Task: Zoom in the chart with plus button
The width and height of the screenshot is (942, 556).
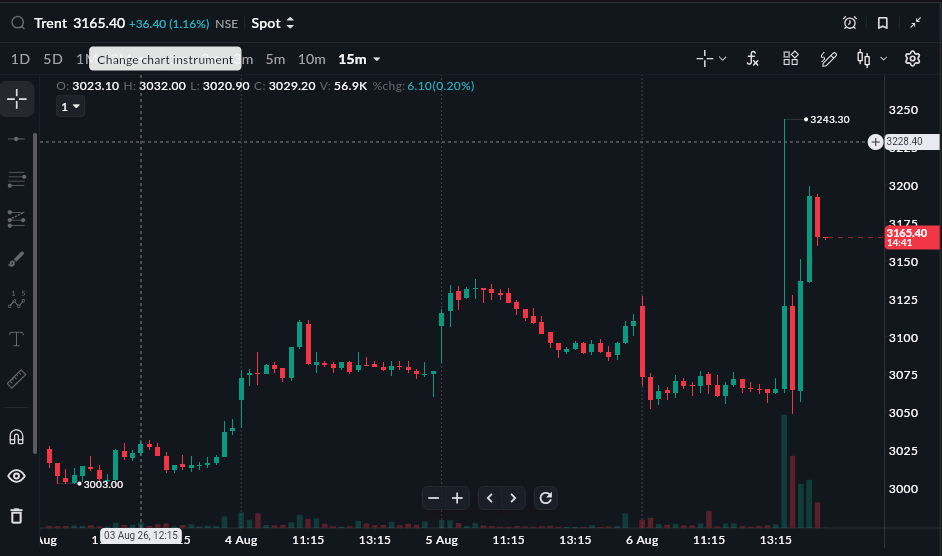Action: (457, 498)
